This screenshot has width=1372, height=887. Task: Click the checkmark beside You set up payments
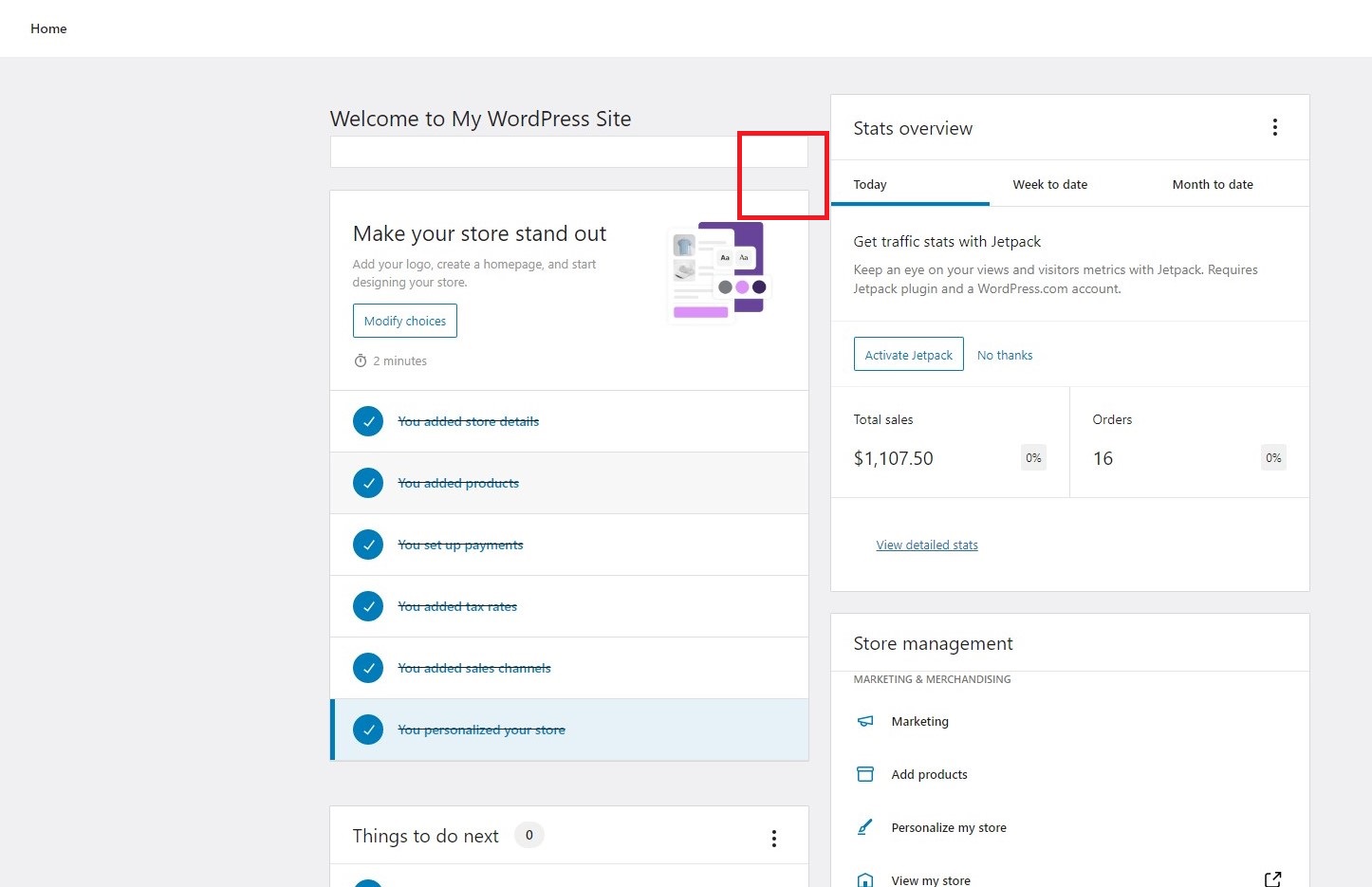(x=368, y=545)
